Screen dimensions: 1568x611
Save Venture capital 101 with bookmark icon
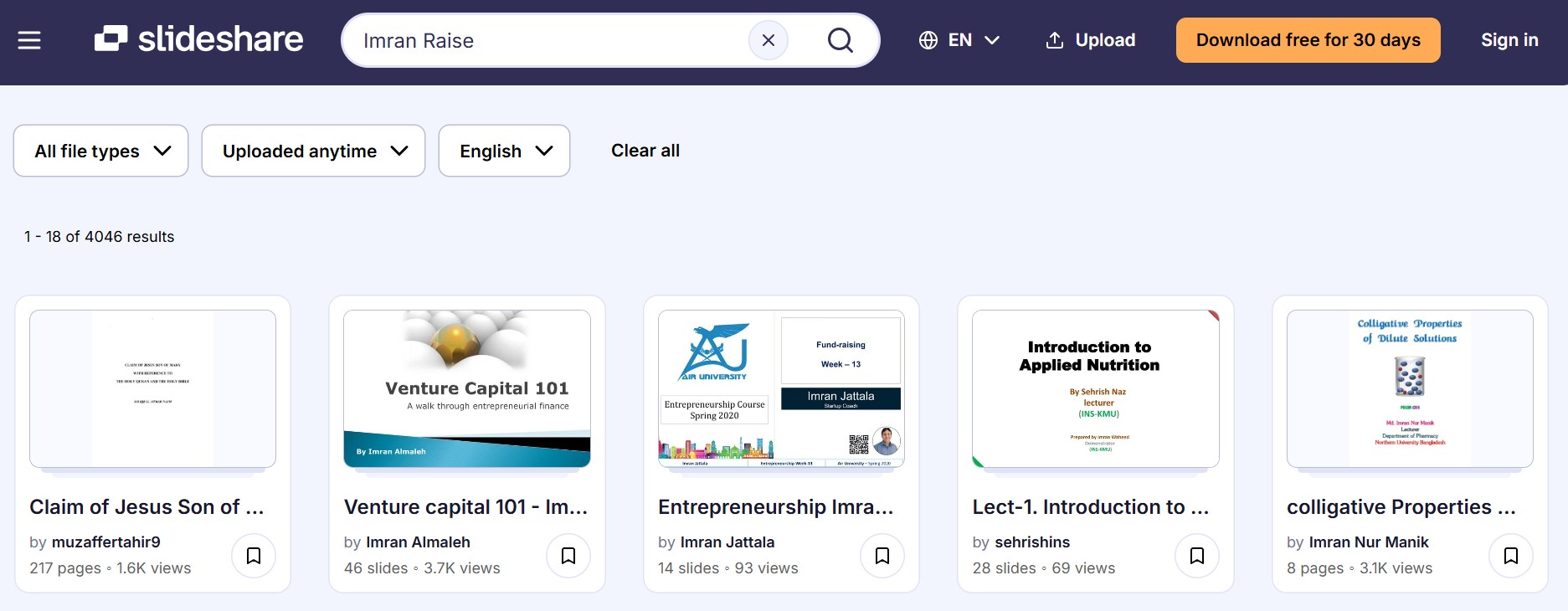tap(568, 556)
